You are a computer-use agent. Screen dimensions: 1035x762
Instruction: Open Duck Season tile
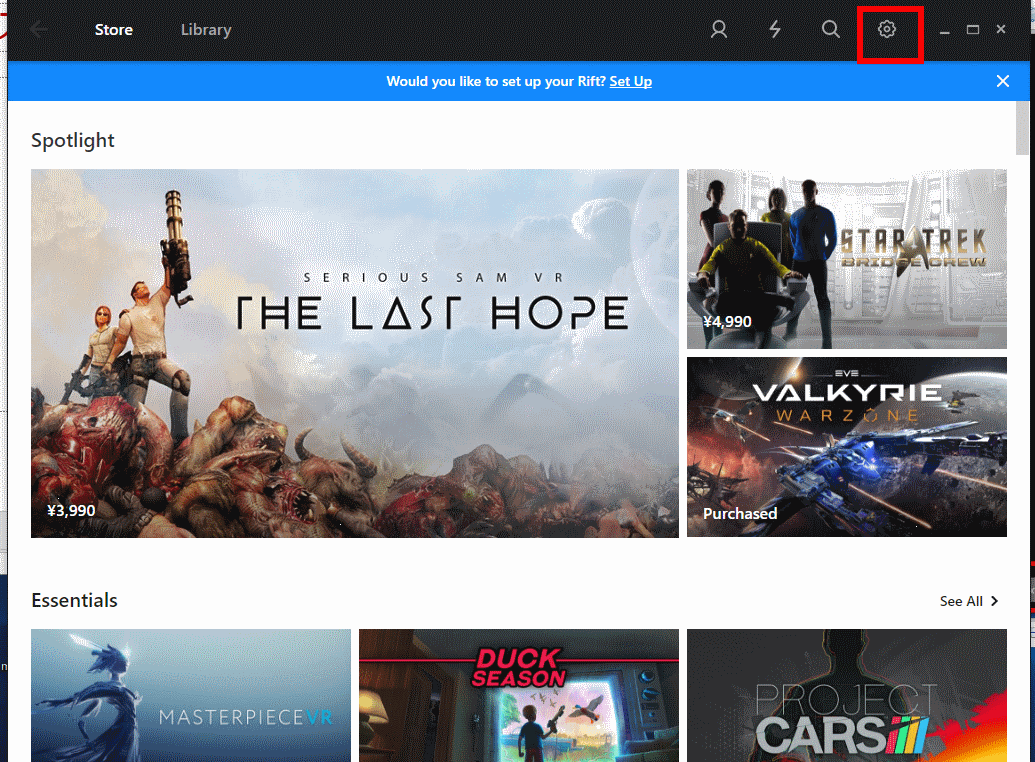point(519,695)
